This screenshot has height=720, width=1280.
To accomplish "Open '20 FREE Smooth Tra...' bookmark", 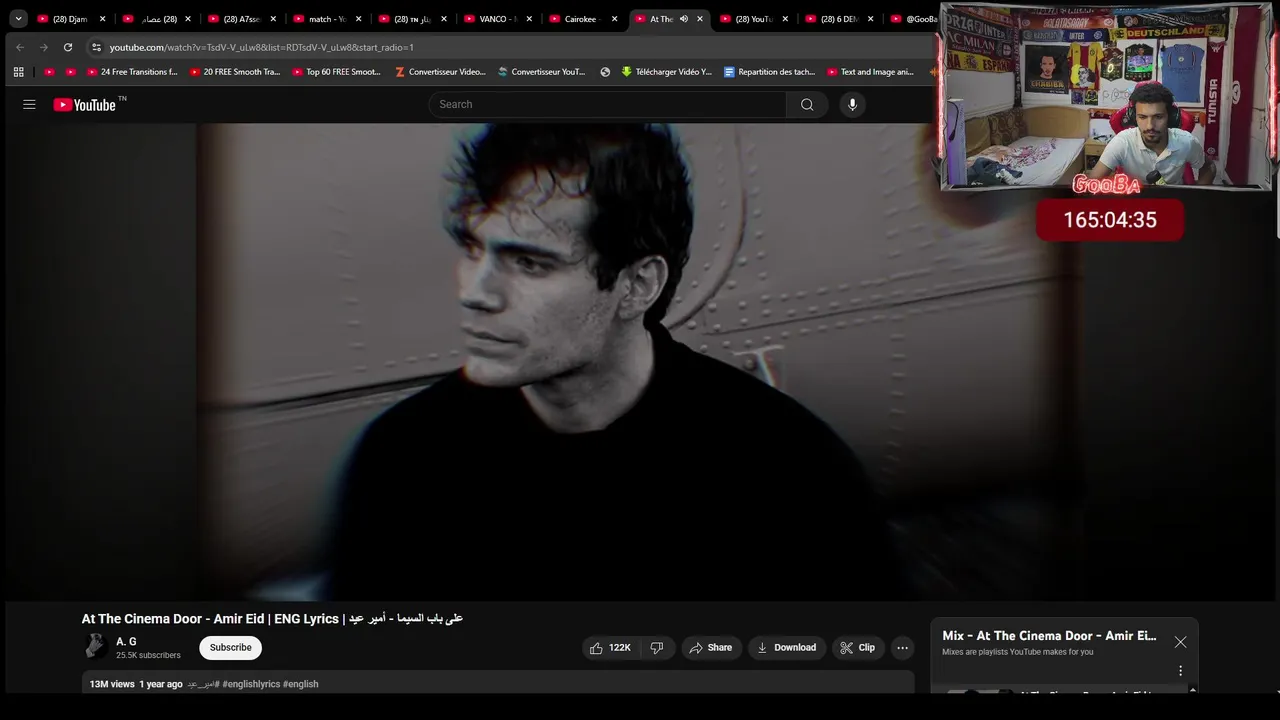I will 235,72.
